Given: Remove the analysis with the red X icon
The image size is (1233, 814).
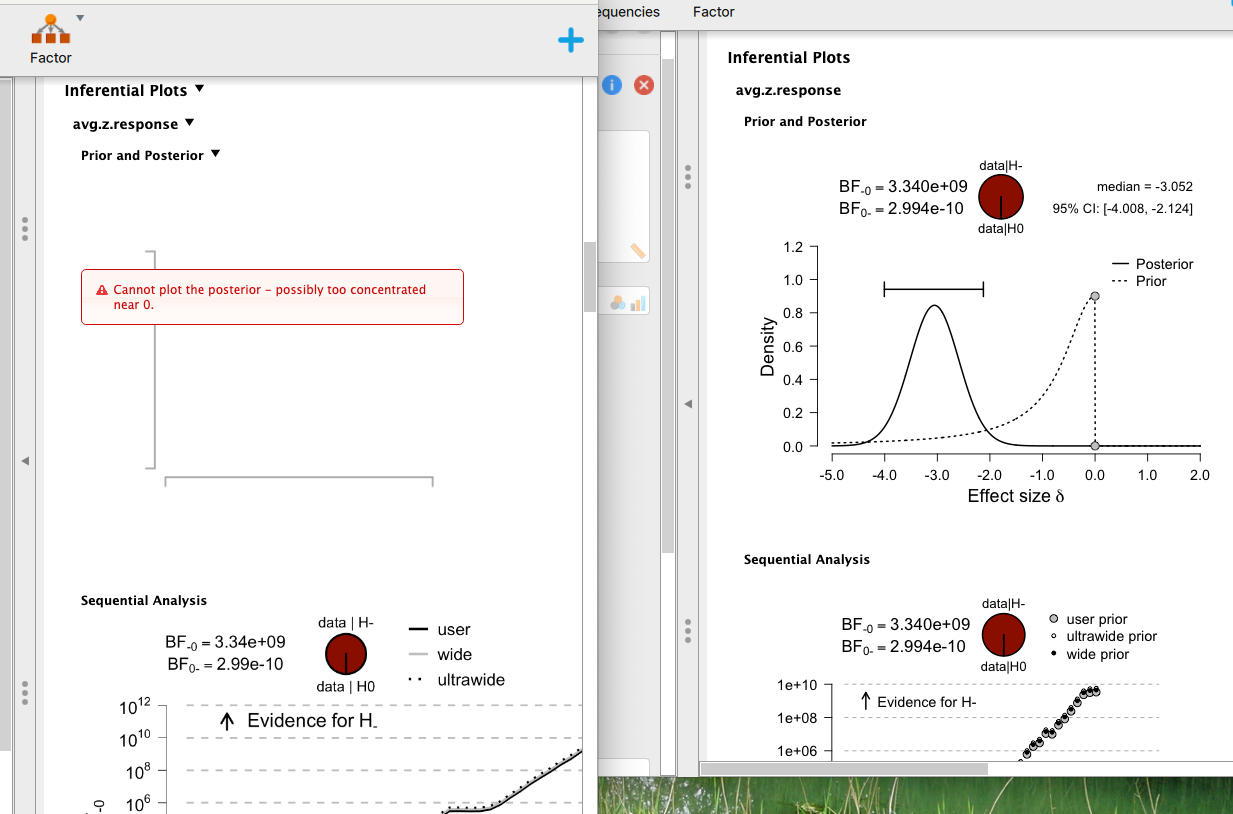Looking at the screenshot, I should (643, 85).
